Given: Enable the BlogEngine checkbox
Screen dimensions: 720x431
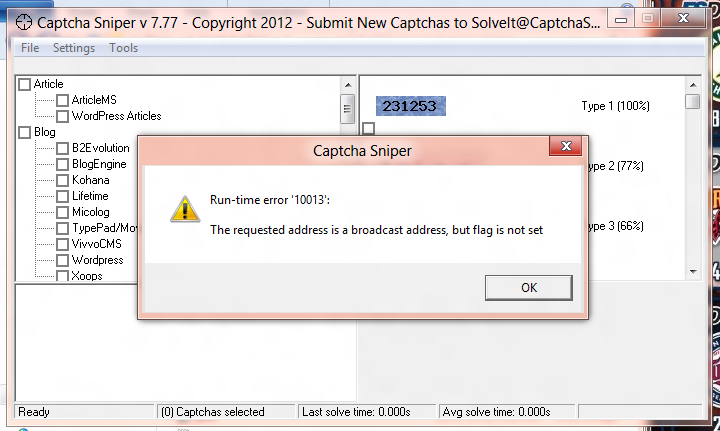Looking at the screenshot, I should point(62,164).
